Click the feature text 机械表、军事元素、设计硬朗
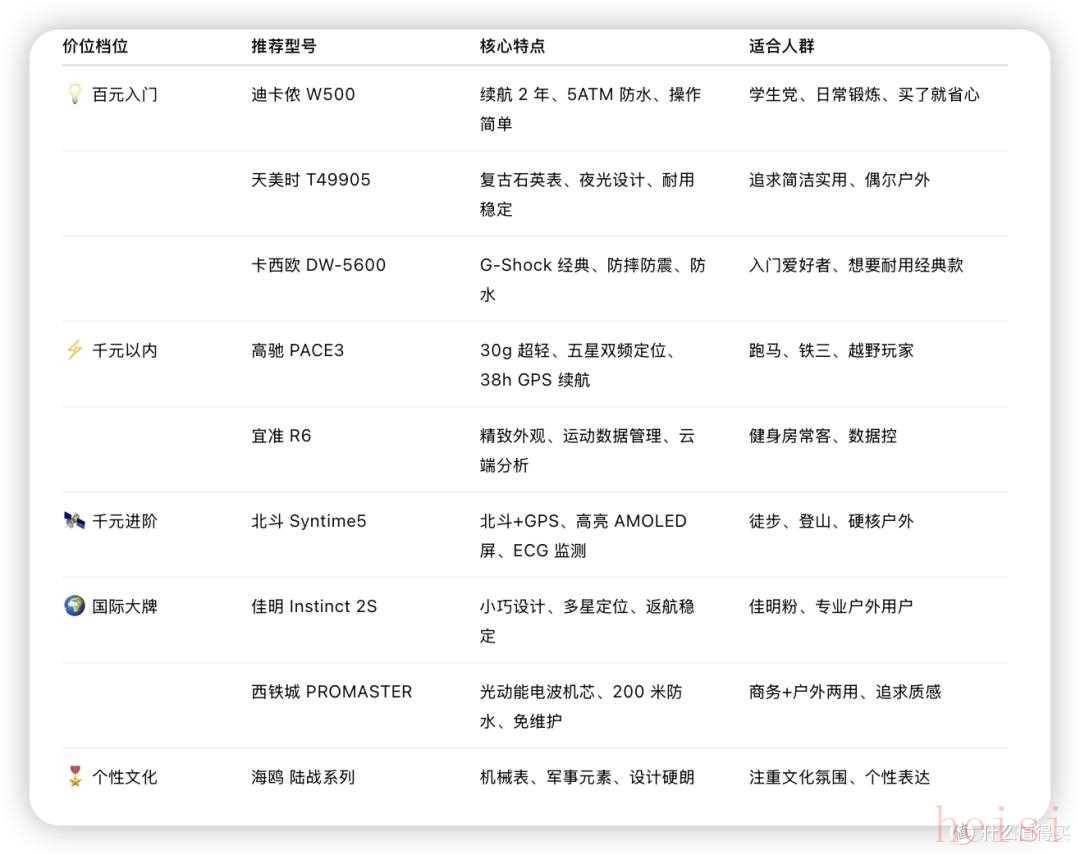Screen dimensions: 1080x855 point(587,777)
